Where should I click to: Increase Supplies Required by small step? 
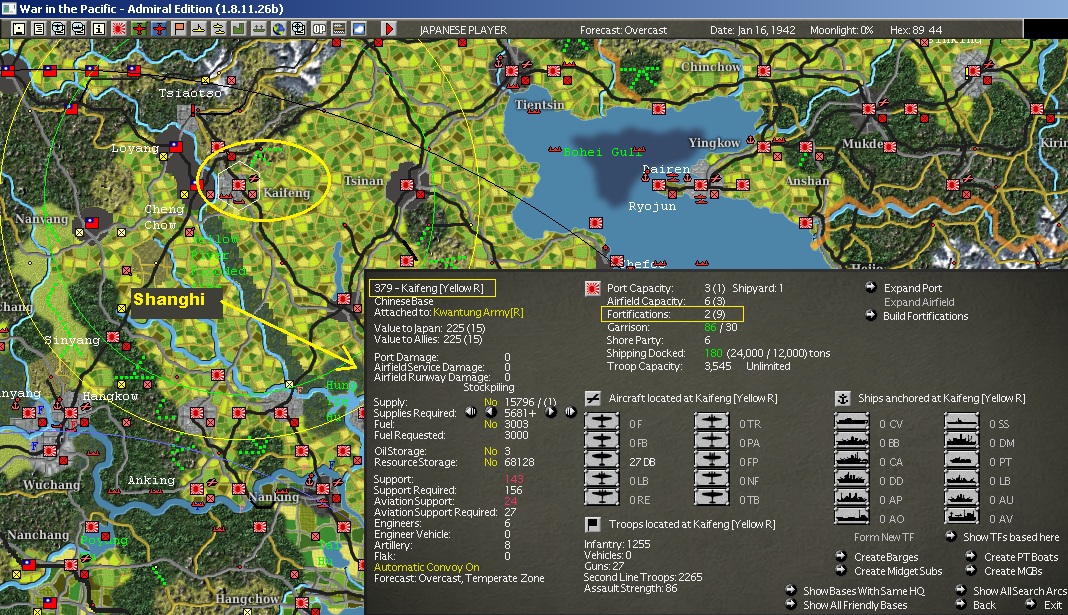[x=551, y=412]
